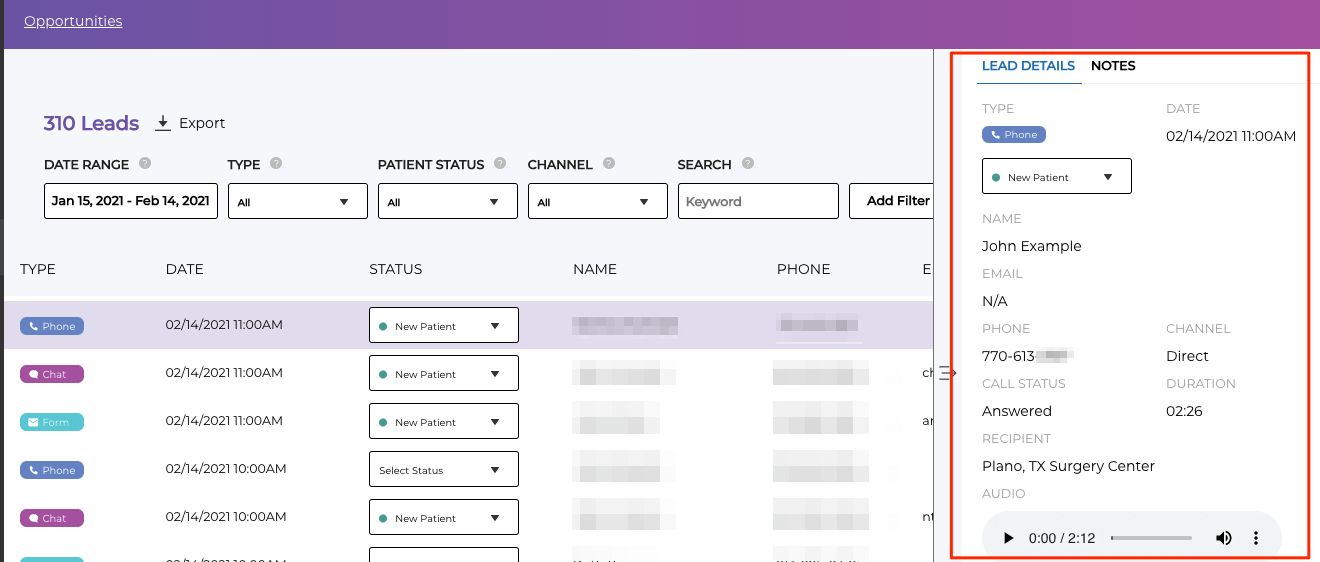1320x562 pixels.
Task: Click Phone badge in 10:00AM row
Action: coord(52,470)
